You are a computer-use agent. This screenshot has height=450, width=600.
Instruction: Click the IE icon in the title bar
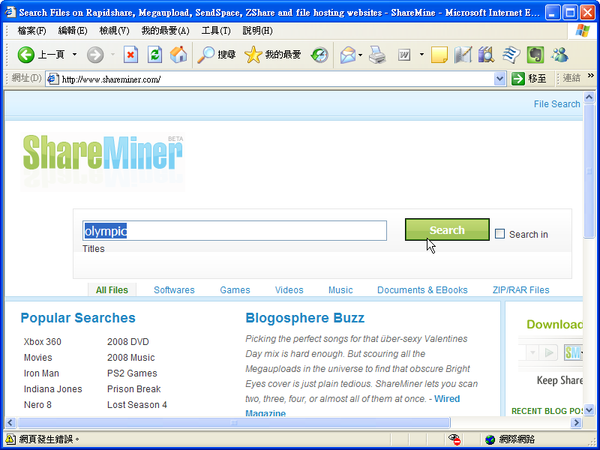pyautogui.click(x=10, y=12)
